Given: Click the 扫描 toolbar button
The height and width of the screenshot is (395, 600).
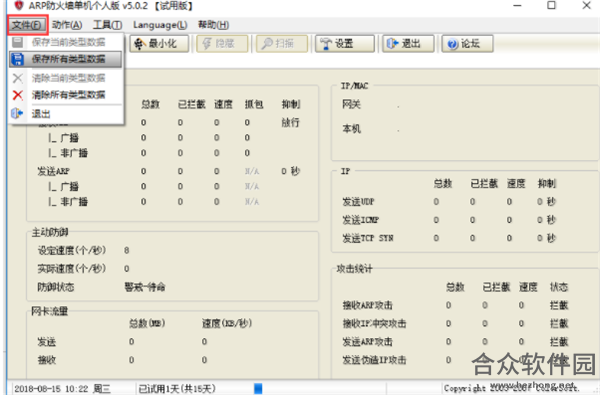Looking at the screenshot, I should pos(282,44).
